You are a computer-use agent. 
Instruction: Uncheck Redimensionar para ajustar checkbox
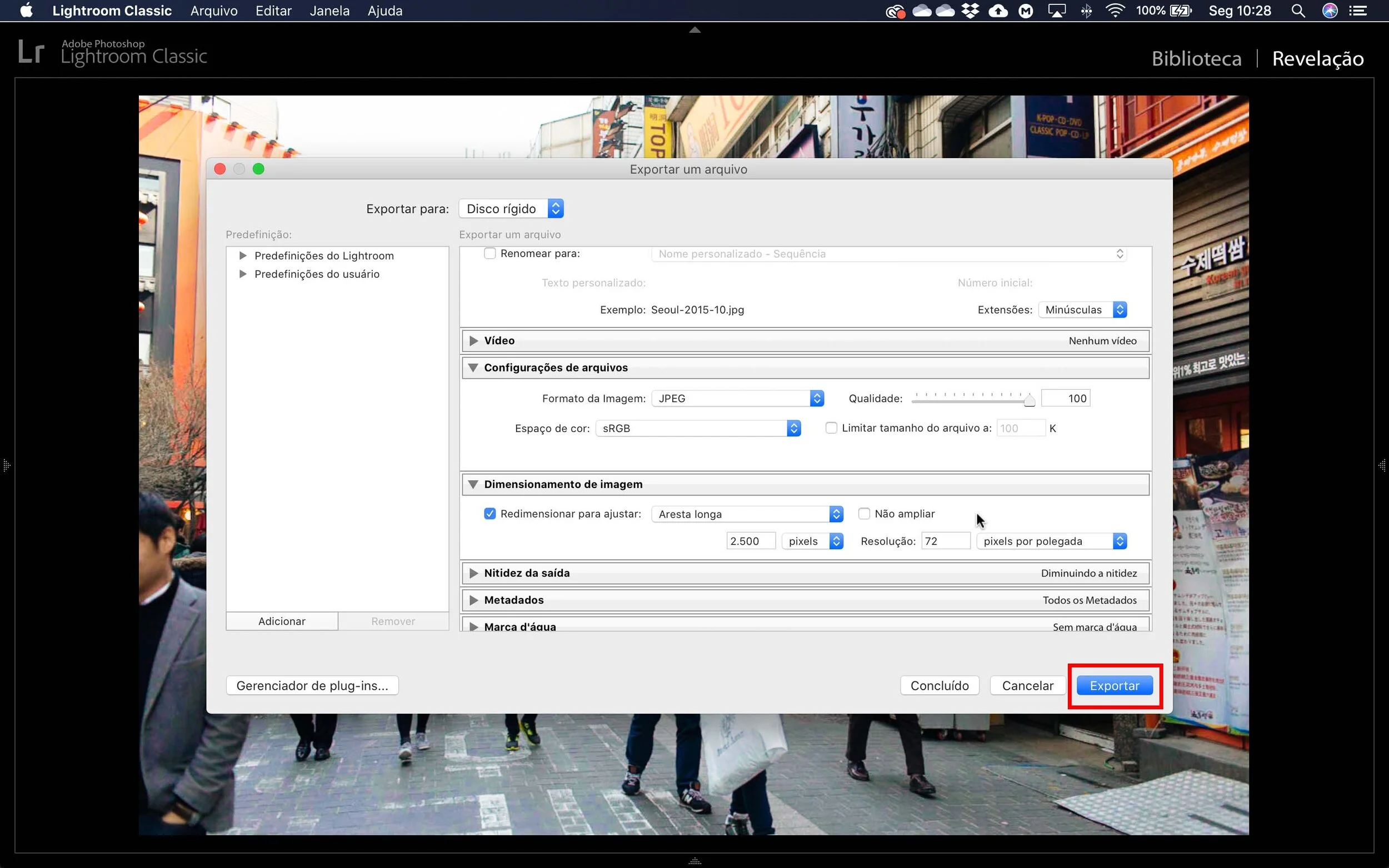coord(490,514)
